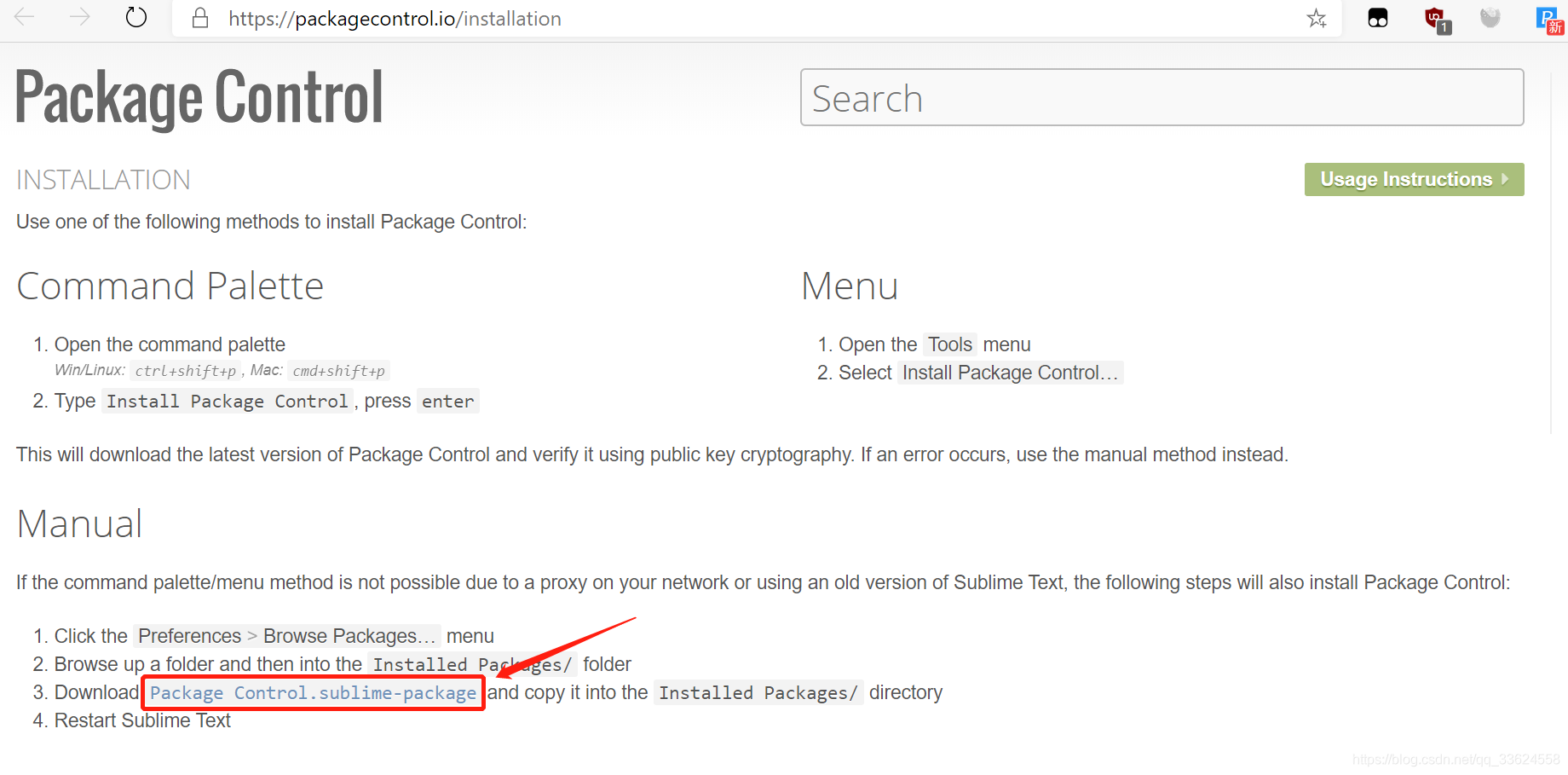Screen dimensions: 1568x775
Task: Reload the page with refresh icon
Action: click(x=136, y=17)
